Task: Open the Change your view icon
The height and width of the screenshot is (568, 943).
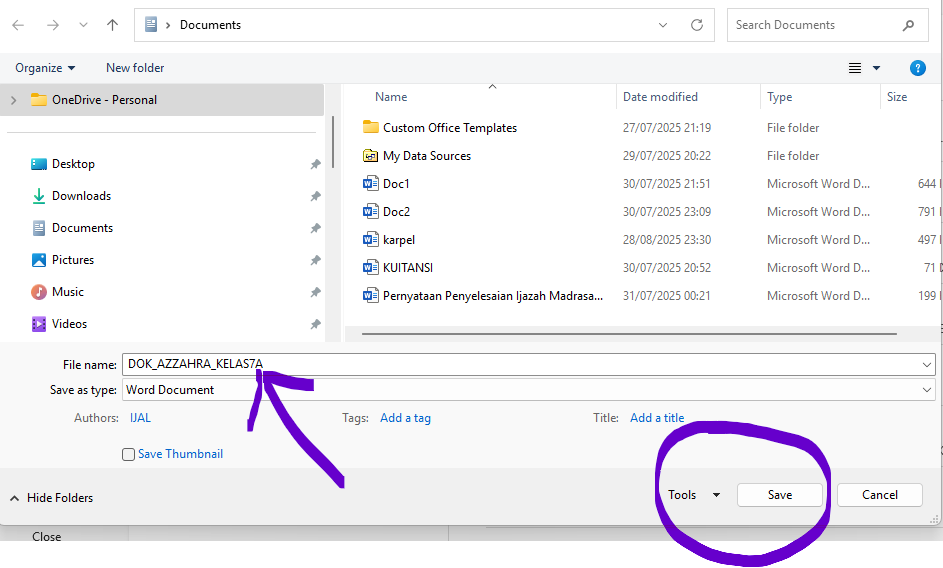Action: click(855, 68)
